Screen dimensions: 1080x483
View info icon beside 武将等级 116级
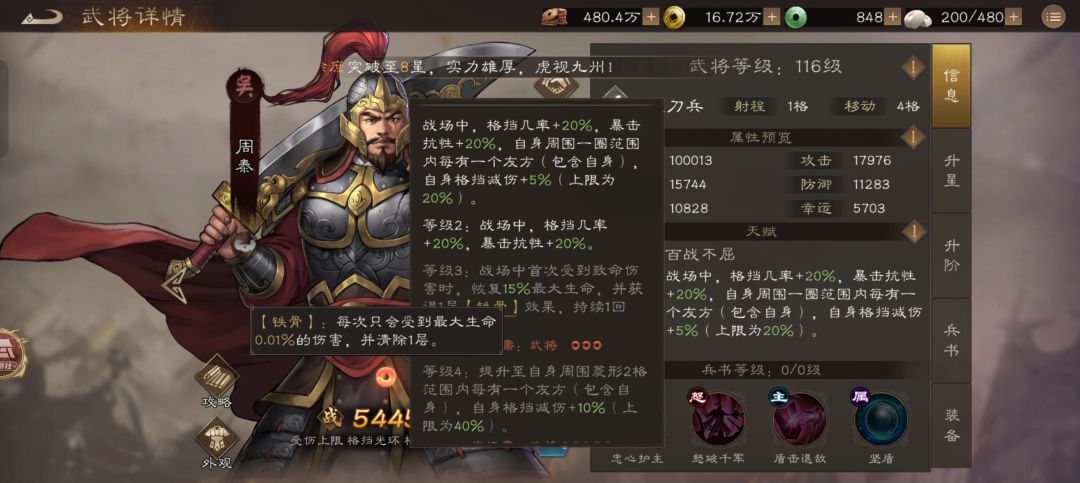(x=913, y=68)
